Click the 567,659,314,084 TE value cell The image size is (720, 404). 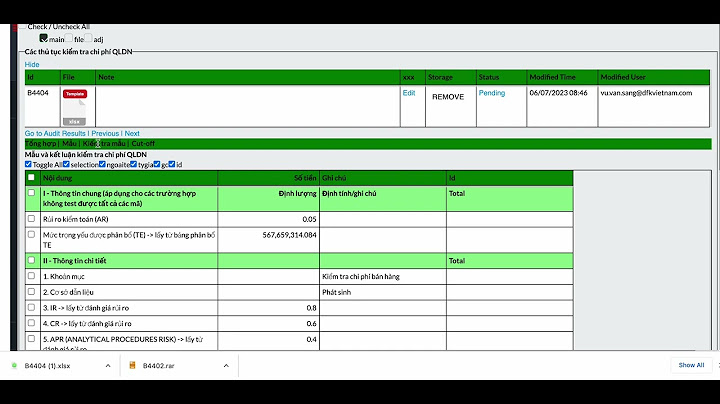pos(269,240)
